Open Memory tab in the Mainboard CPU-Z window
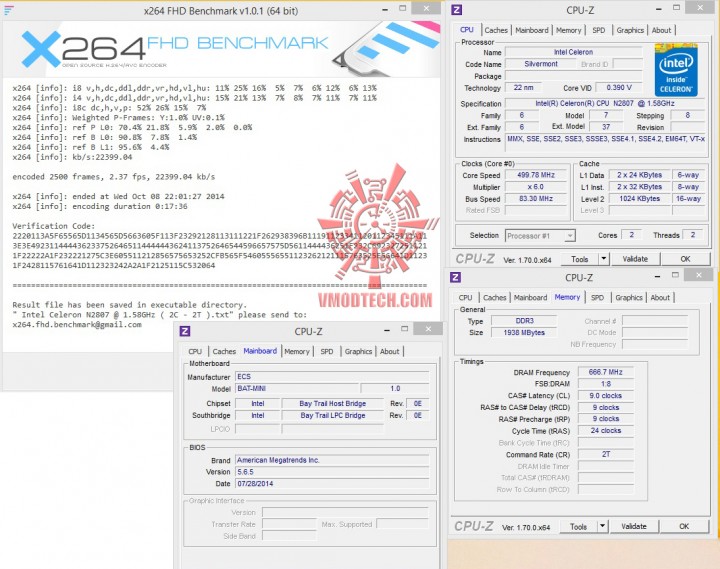 coord(297,351)
